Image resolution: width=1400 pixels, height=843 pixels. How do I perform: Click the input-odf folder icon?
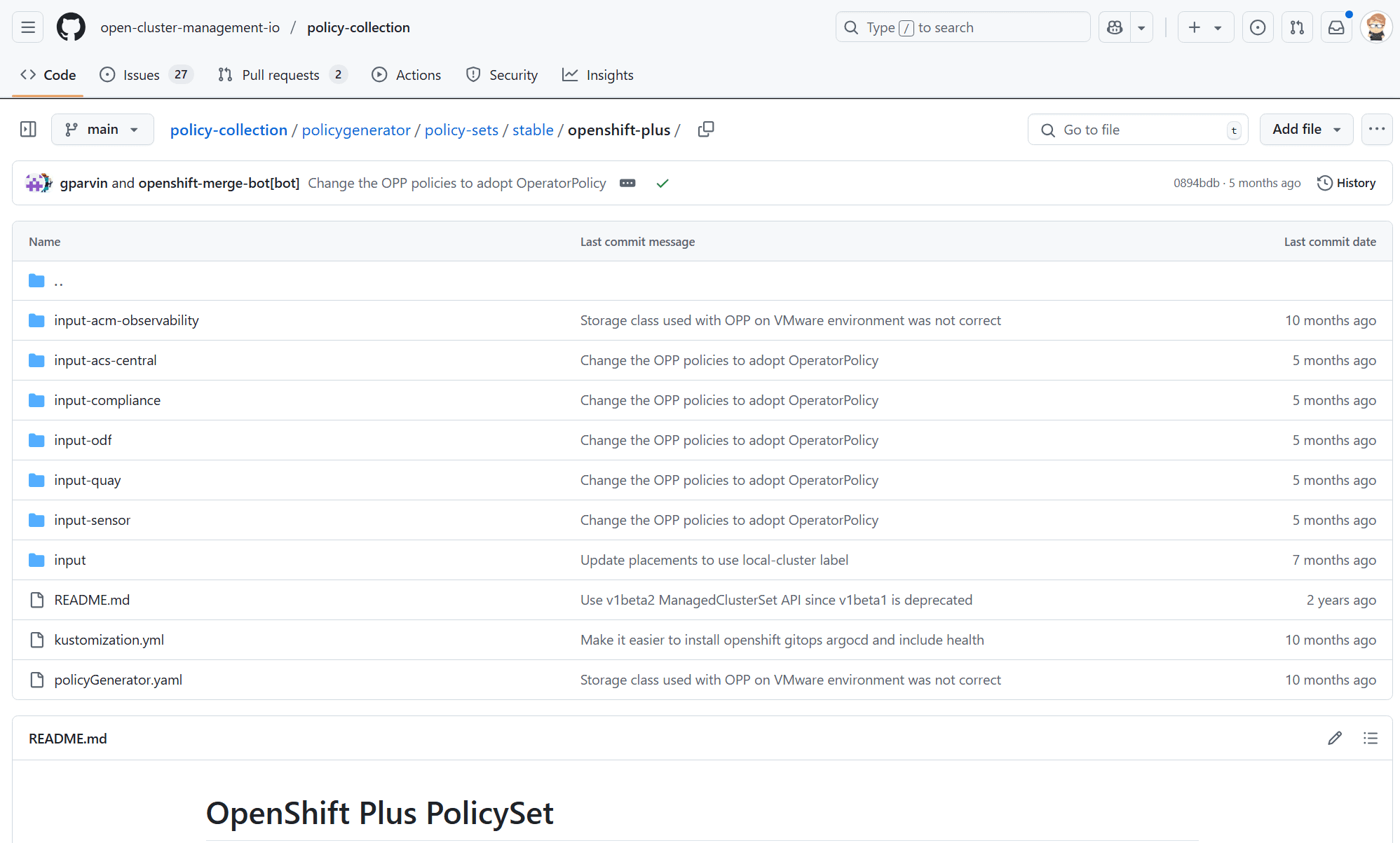(x=36, y=440)
